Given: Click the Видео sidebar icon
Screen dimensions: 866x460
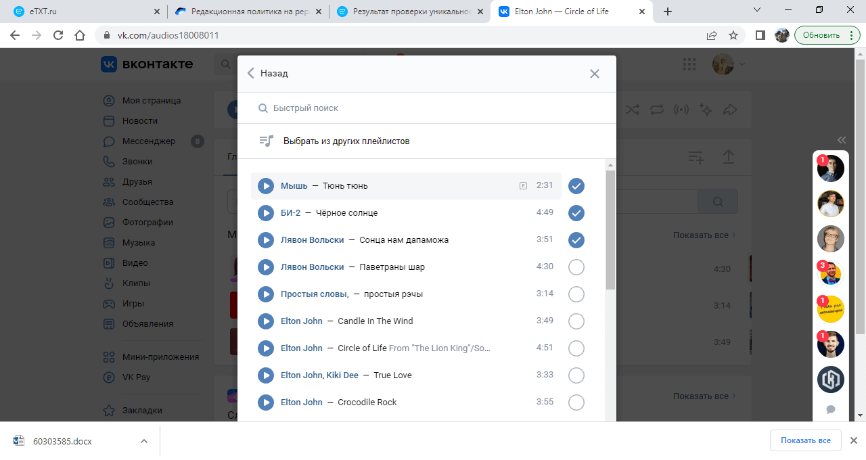Looking at the screenshot, I should 109,263.
